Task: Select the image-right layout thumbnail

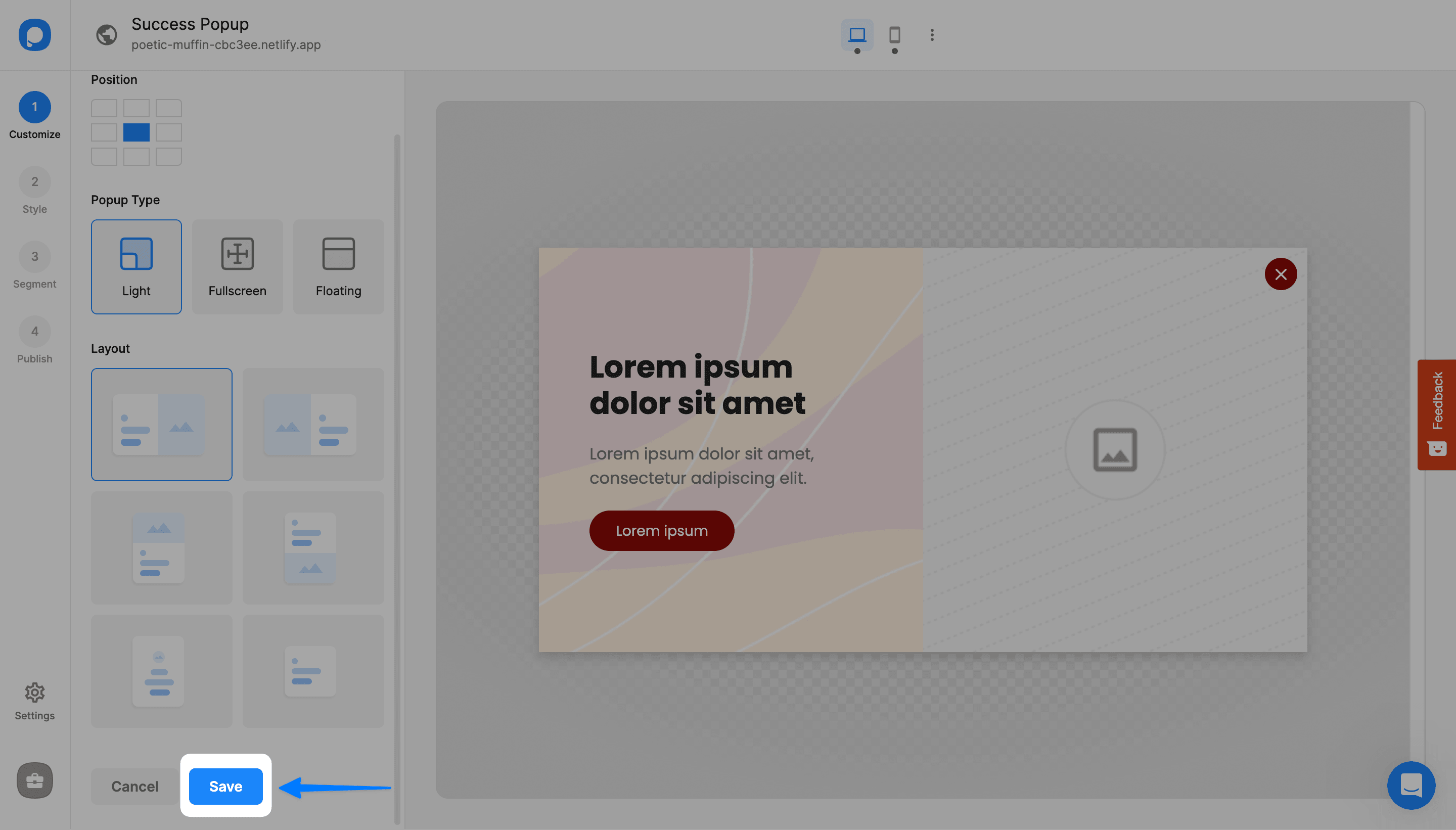Action: pos(161,425)
